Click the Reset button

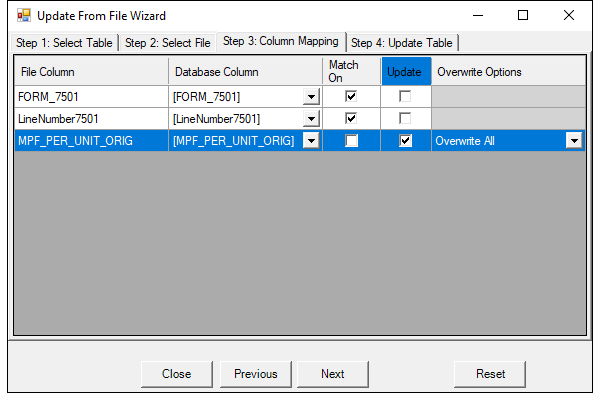[490, 374]
